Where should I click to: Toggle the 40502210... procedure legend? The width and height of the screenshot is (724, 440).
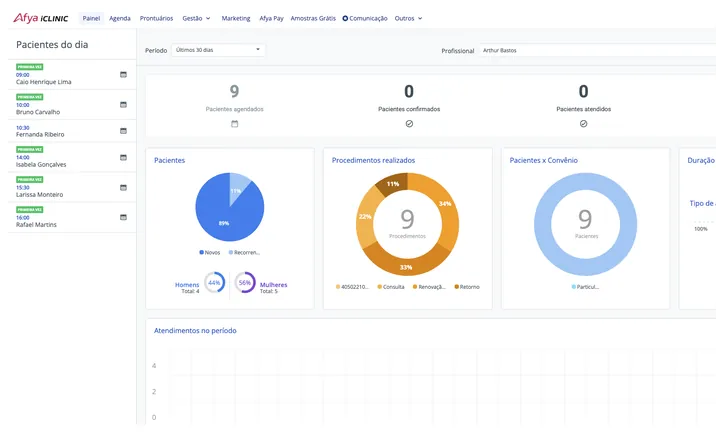tap(352, 287)
